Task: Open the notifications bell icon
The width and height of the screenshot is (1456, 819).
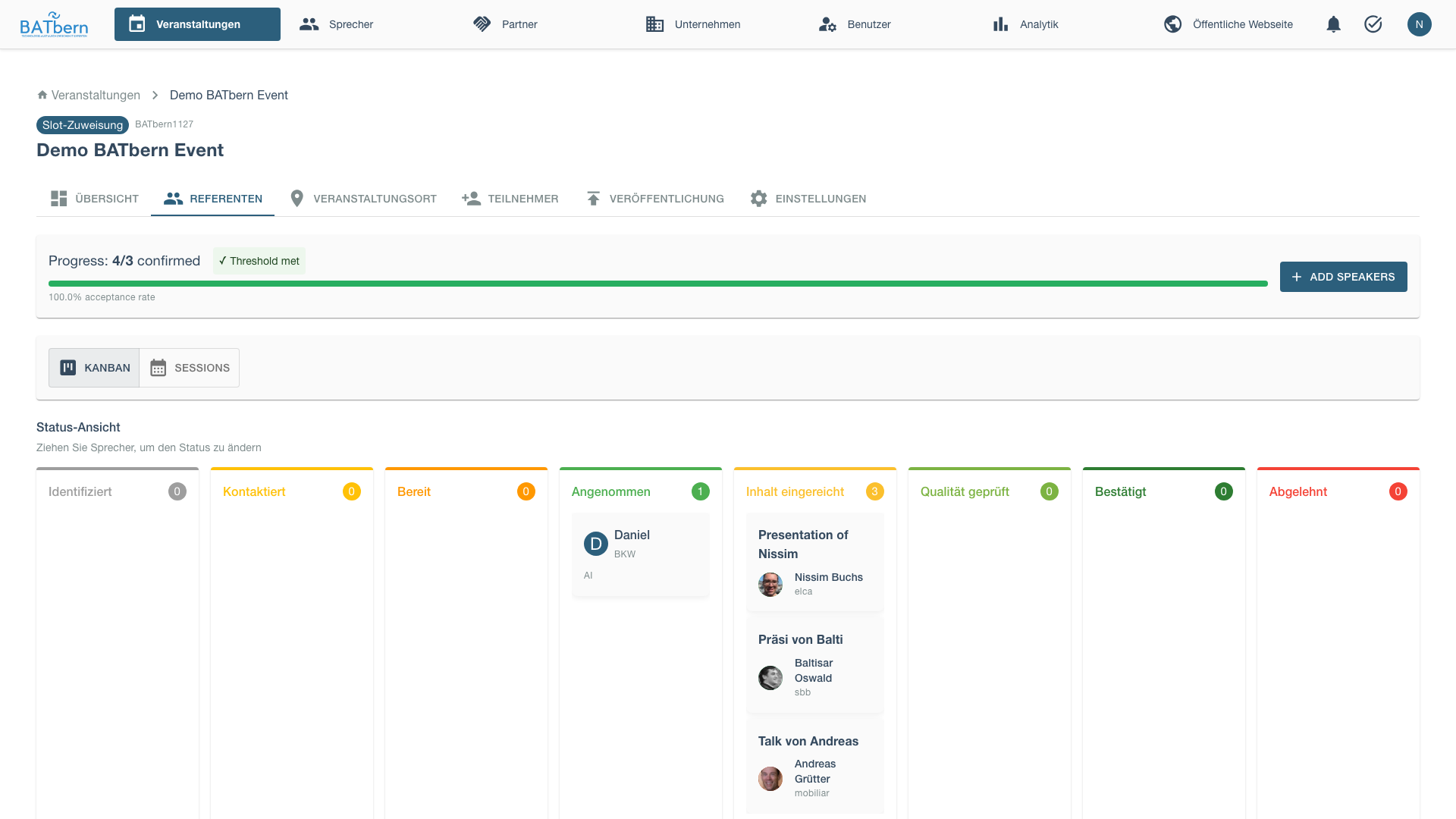Action: click(1333, 24)
